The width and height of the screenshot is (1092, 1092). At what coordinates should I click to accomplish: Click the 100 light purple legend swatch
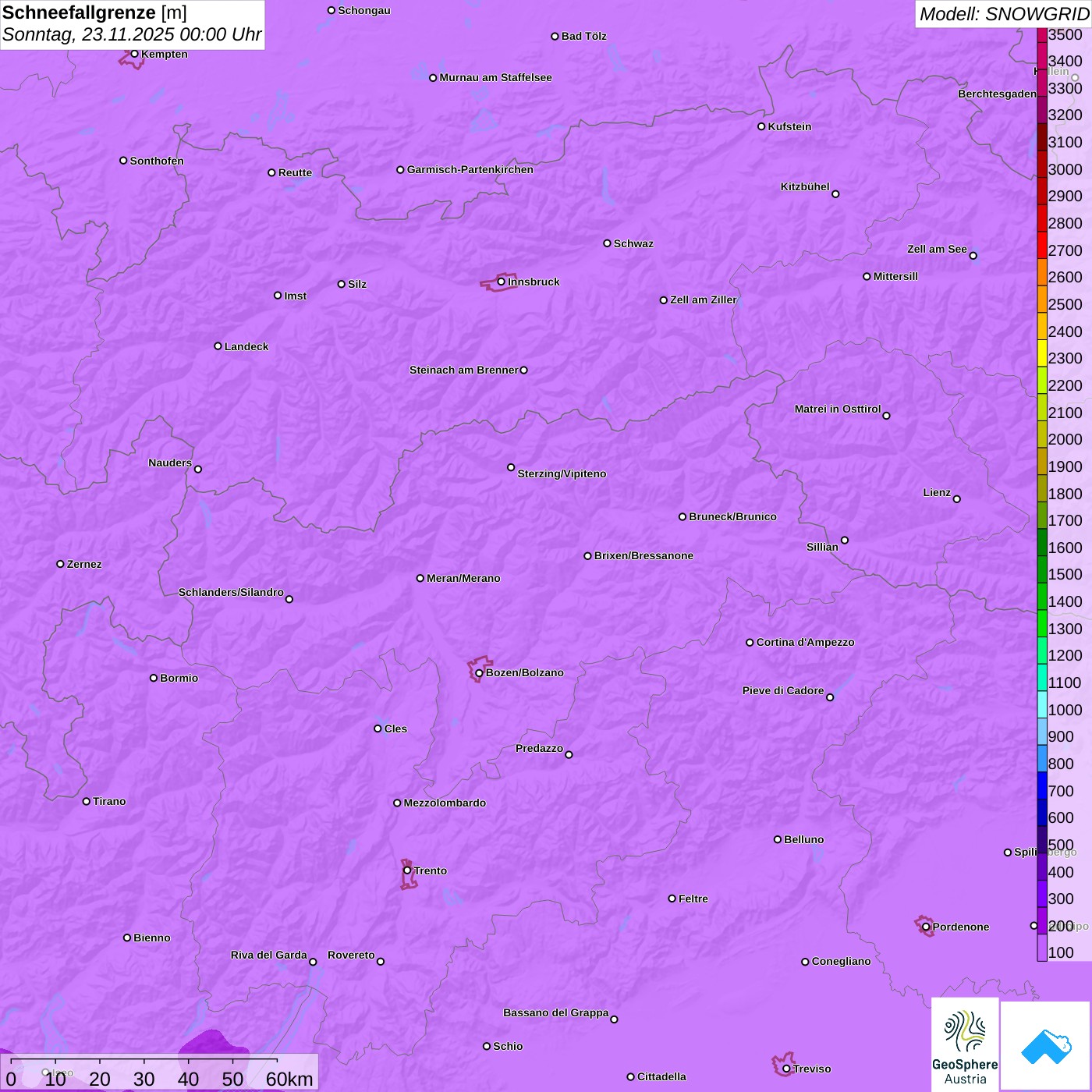[1042, 948]
